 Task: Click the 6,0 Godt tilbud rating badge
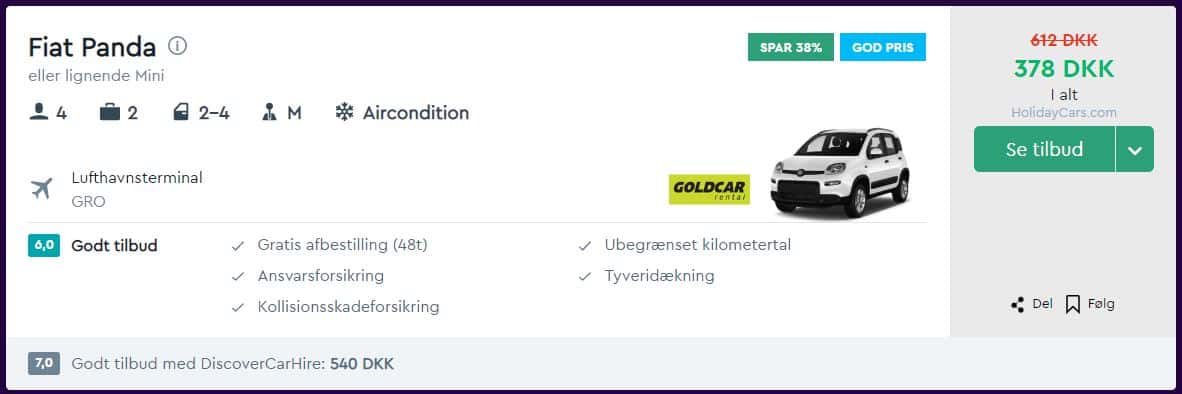[44, 246]
